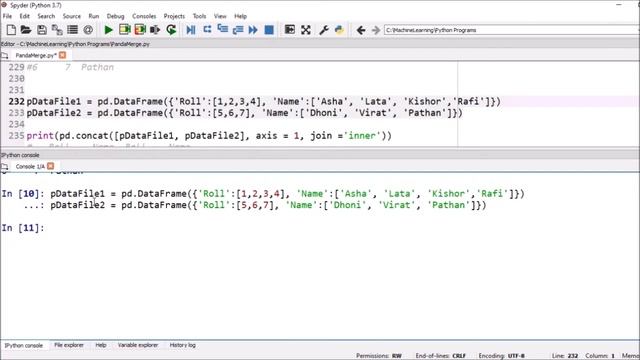Click Column 1 status indicator
Viewport: 640px width, 360px height.
click(x=600, y=356)
